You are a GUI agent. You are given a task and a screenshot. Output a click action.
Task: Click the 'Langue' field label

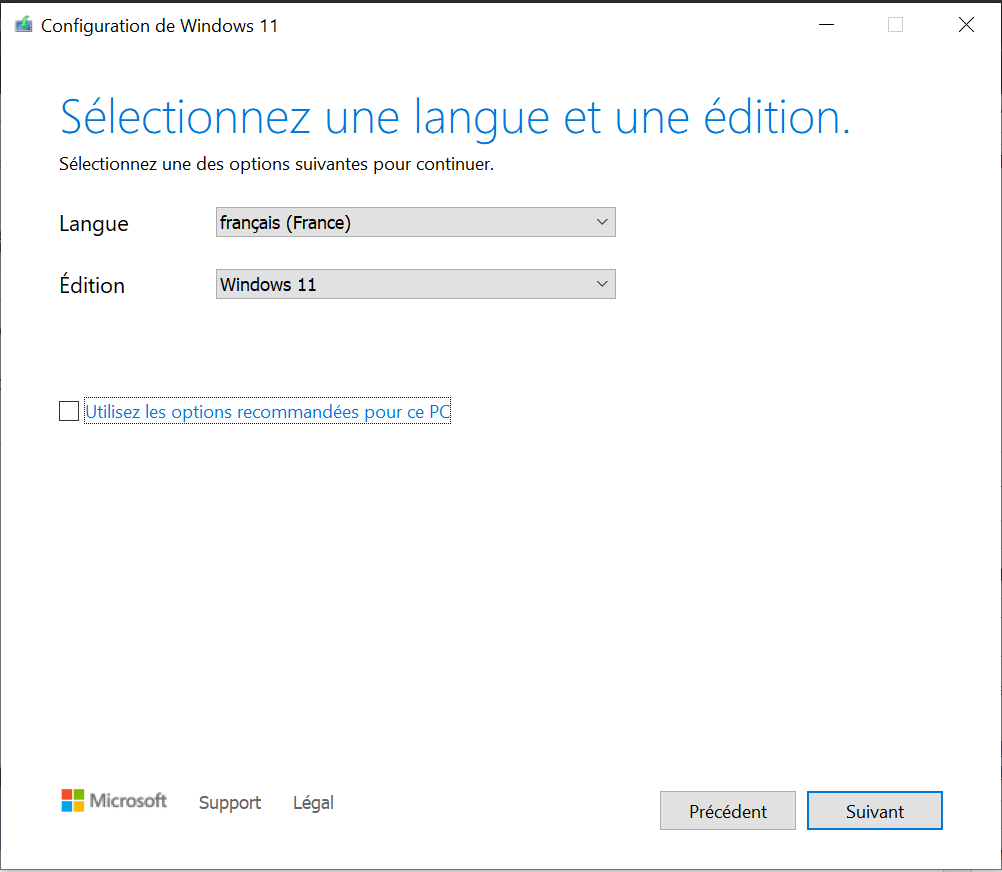94,224
